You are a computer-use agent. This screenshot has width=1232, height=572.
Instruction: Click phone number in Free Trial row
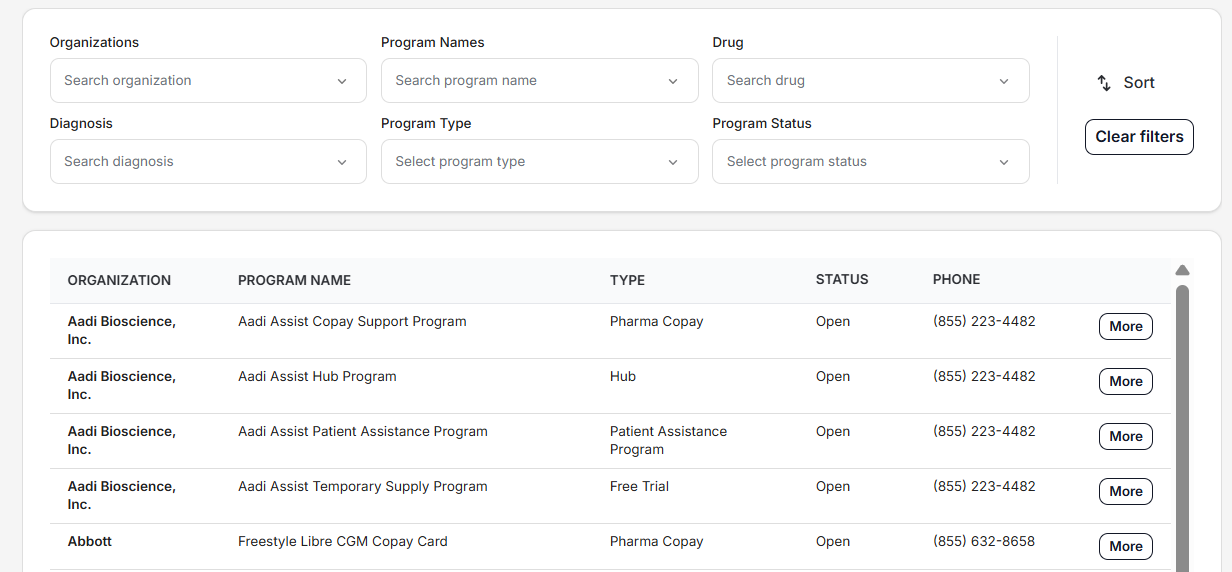(984, 486)
